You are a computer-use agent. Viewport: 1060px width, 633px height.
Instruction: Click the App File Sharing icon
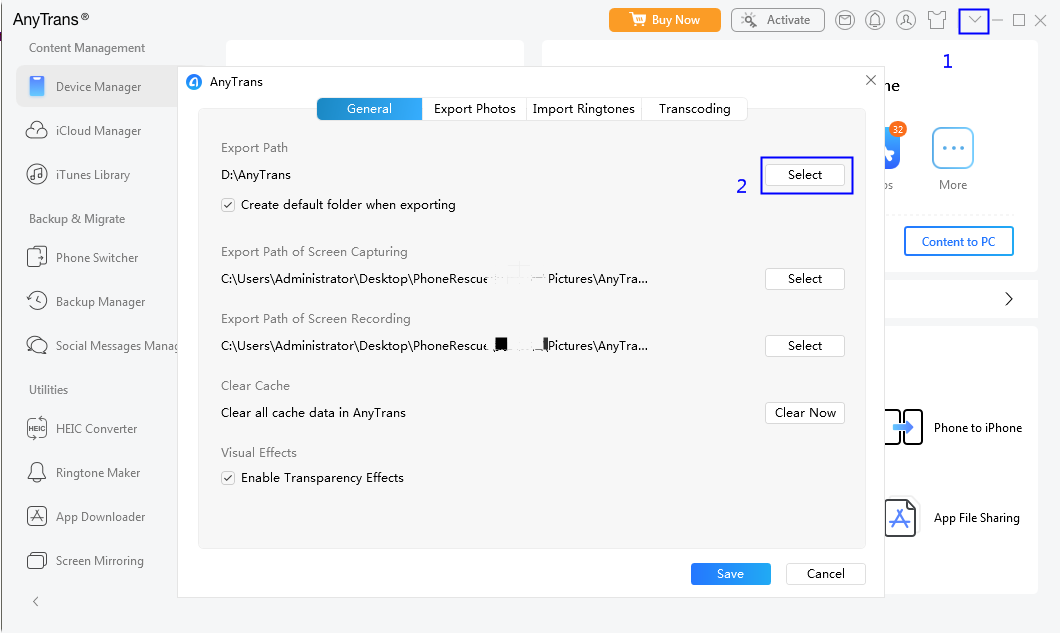pyautogui.click(x=901, y=518)
